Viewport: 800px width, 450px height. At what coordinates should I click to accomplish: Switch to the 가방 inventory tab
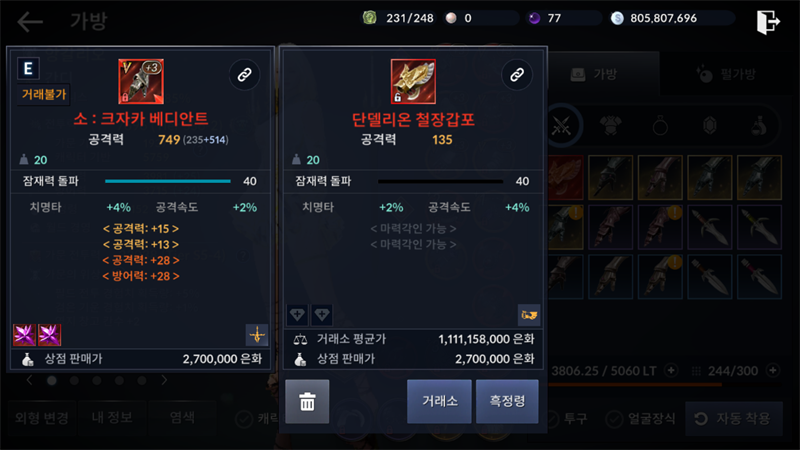595,74
